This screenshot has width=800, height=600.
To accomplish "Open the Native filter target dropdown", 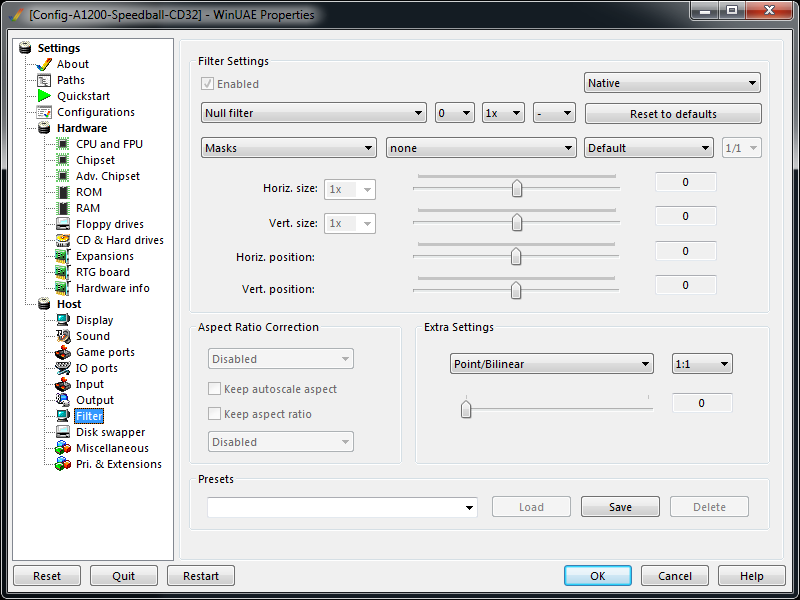I will click(672, 83).
